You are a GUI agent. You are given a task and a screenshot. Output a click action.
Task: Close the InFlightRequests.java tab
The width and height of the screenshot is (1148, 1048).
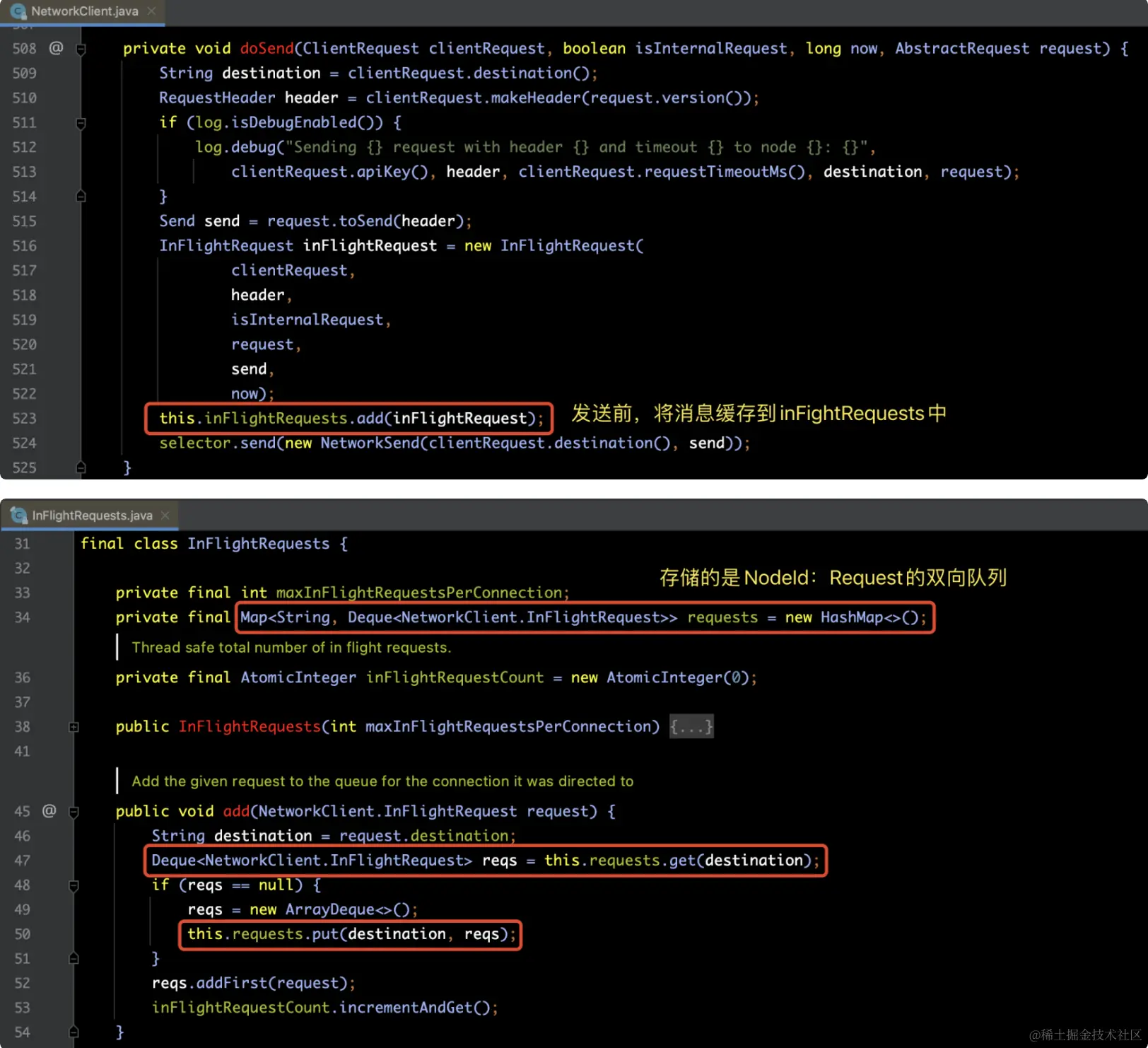pyautogui.click(x=165, y=516)
